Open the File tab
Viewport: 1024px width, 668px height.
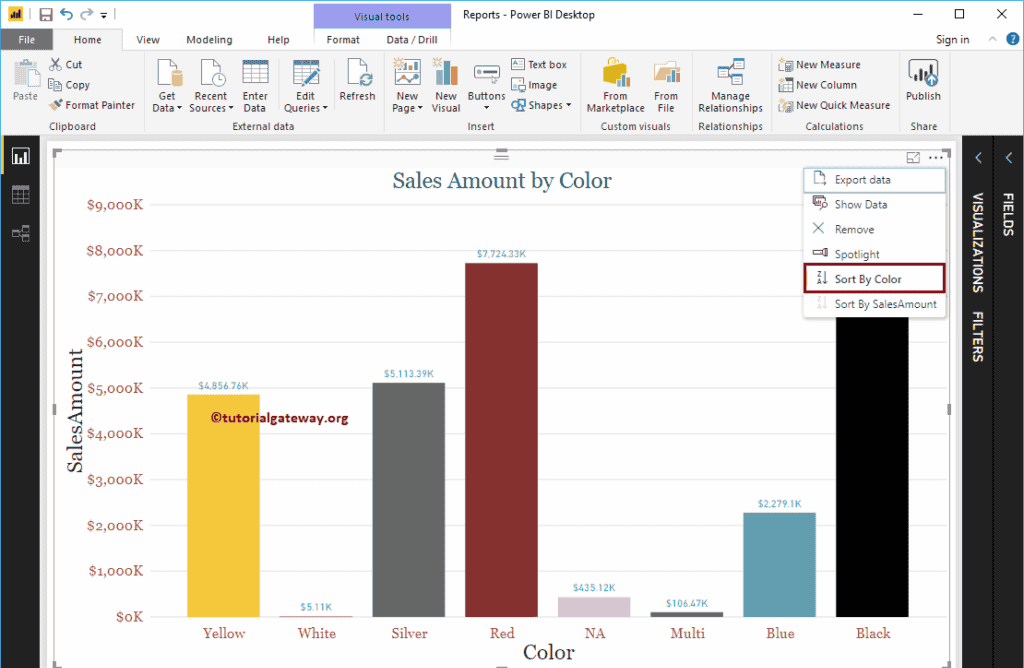coord(27,40)
